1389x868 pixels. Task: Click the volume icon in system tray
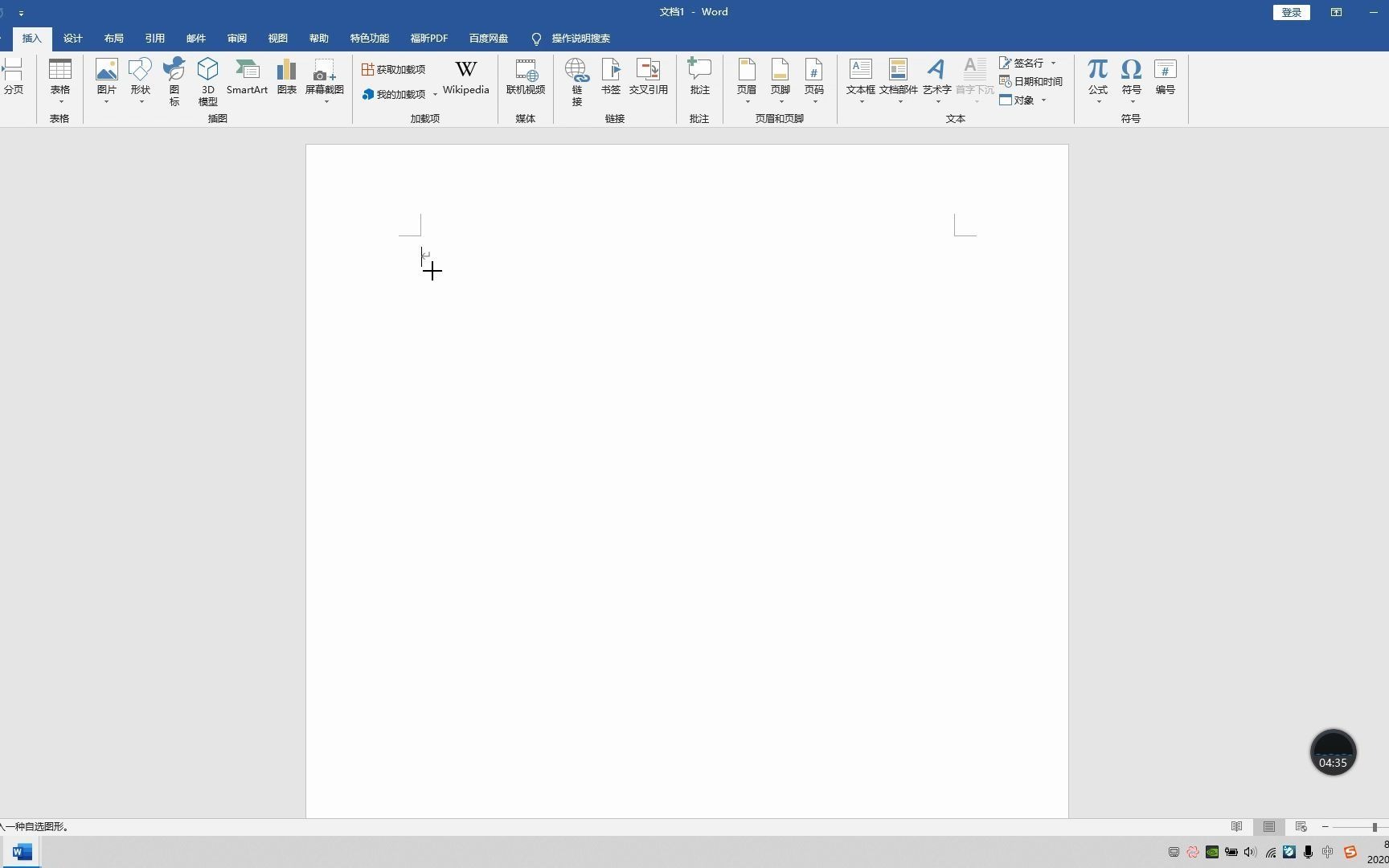click(1250, 852)
